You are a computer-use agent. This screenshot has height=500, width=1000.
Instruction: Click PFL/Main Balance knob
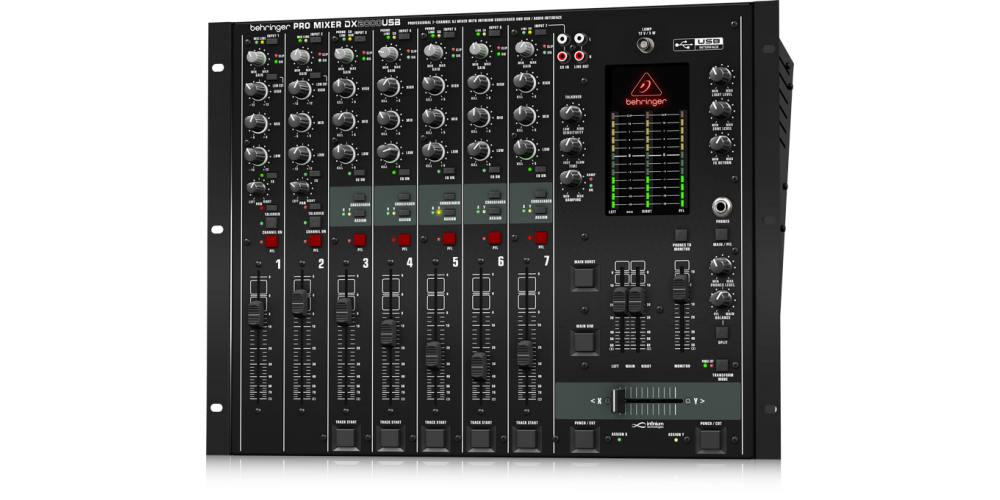[x=721, y=298]
